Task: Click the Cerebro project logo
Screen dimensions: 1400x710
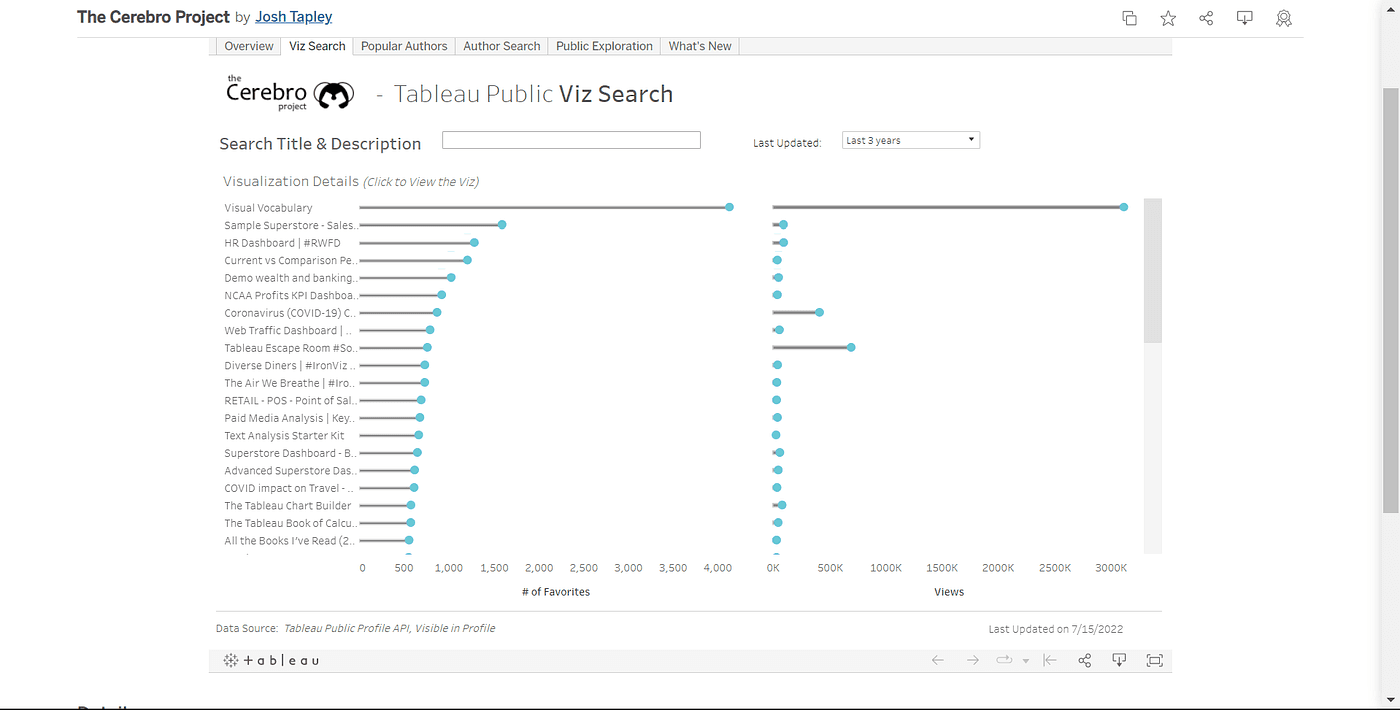Action: [x=291, y=93]
